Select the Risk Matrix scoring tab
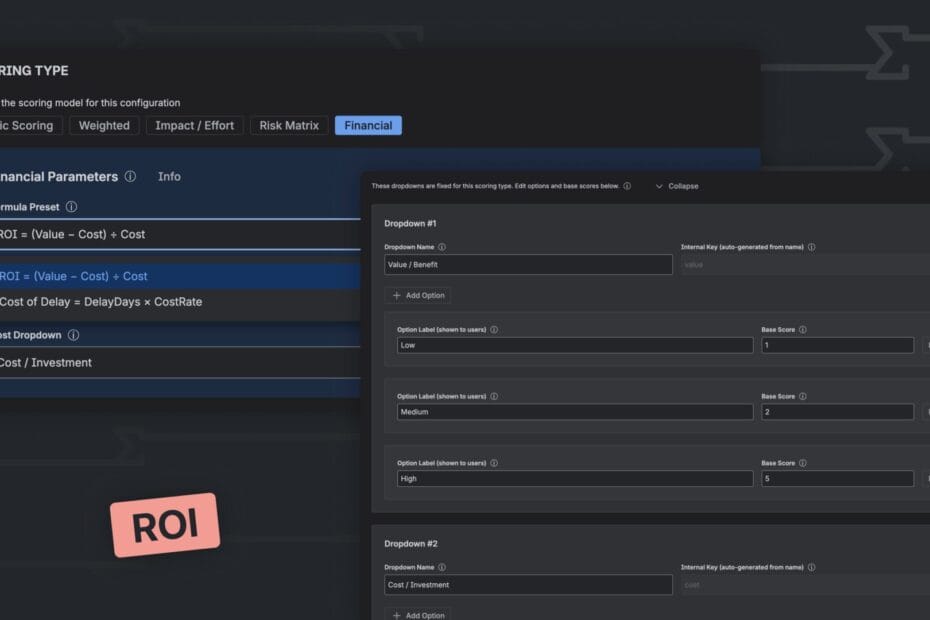930x620 pixels. pyautogui.click(x=289, y=126)
